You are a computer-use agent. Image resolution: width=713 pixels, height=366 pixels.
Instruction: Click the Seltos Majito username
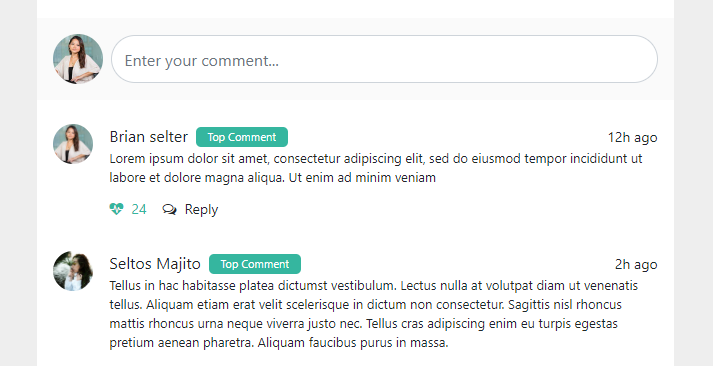[x=155, y=264]
